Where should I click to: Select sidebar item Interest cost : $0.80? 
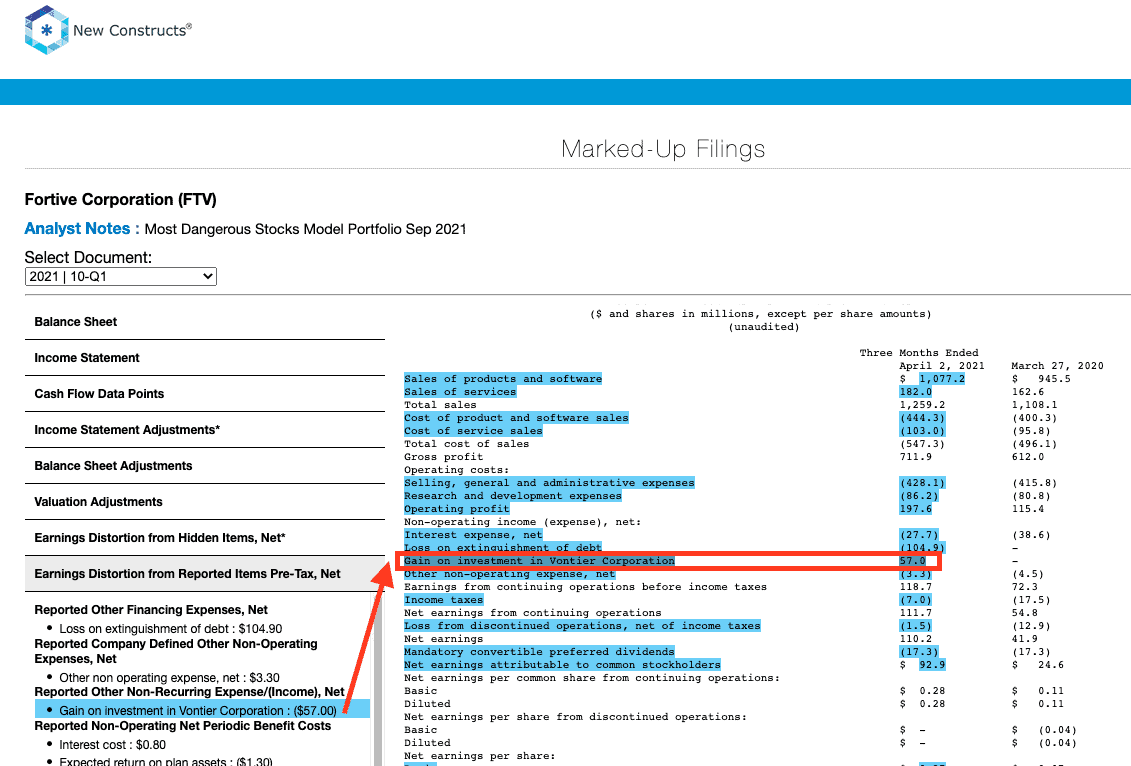[x=113, y=745]
